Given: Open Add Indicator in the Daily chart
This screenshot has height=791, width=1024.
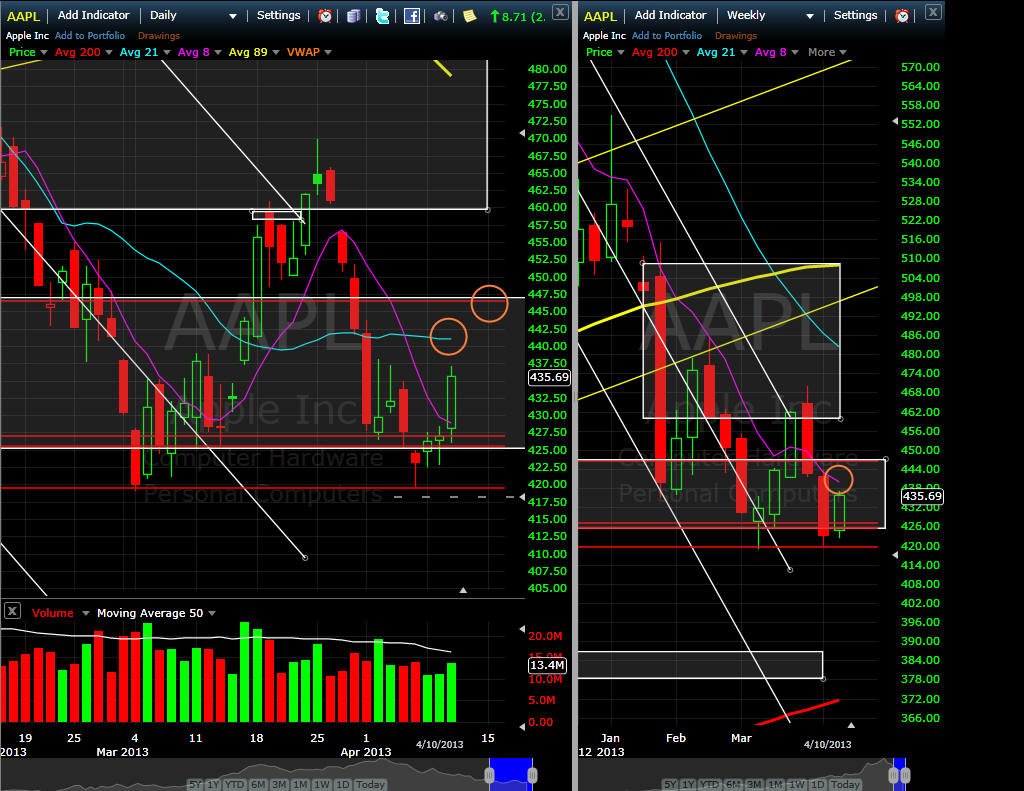Looking at the screenshot, I should click(93, 15).
